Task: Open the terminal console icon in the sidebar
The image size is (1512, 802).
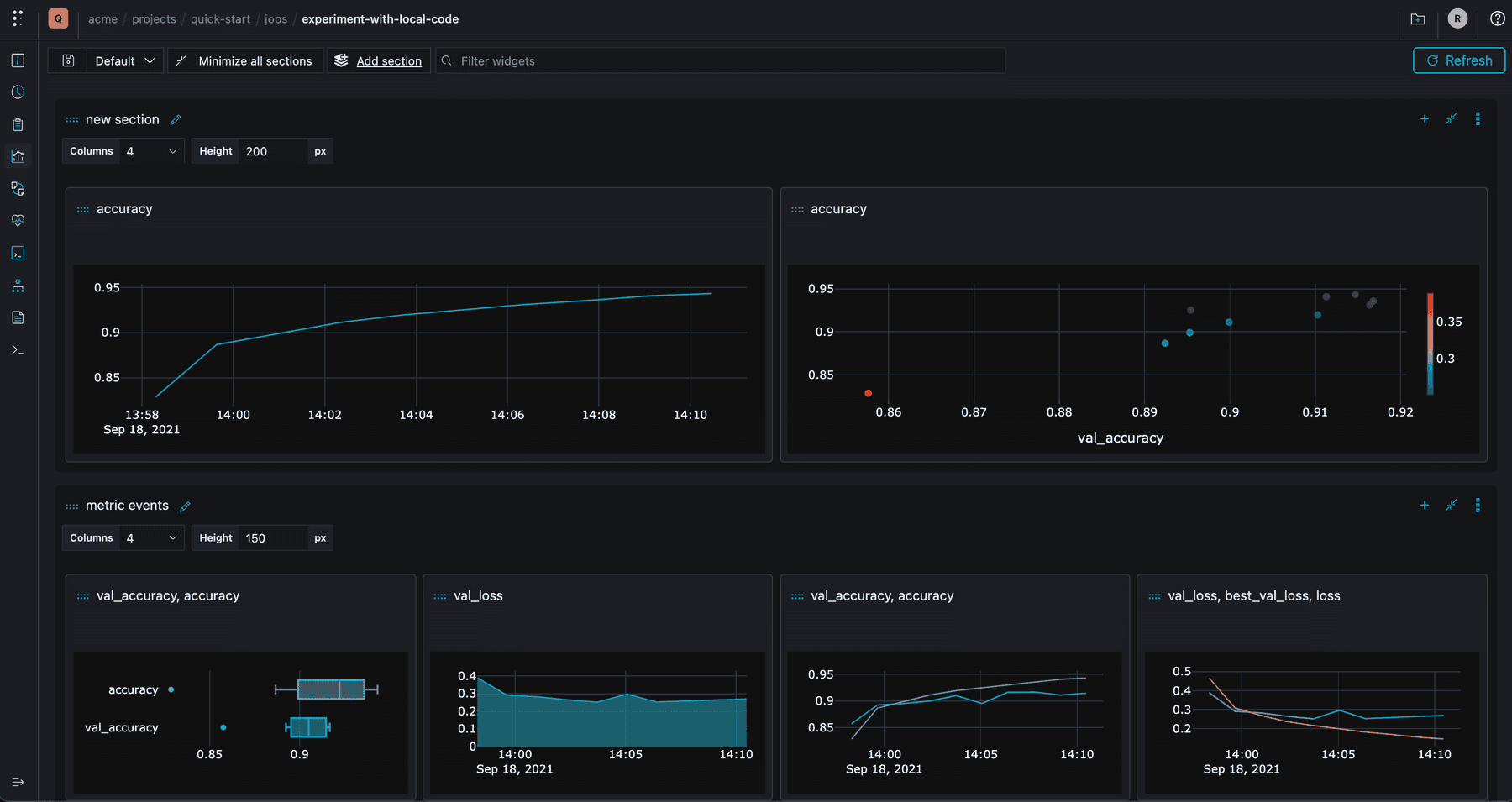Action: tap(18, 252)
